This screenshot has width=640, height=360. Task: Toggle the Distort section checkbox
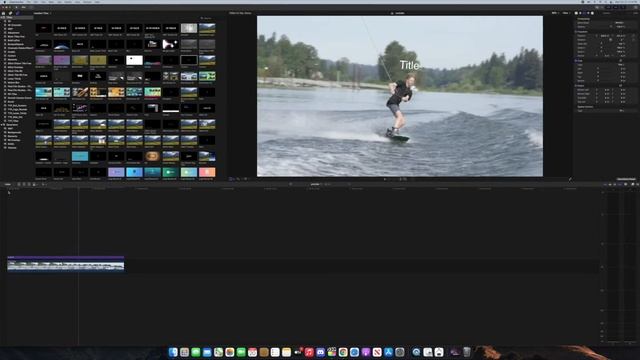click(x=576, y=85)
